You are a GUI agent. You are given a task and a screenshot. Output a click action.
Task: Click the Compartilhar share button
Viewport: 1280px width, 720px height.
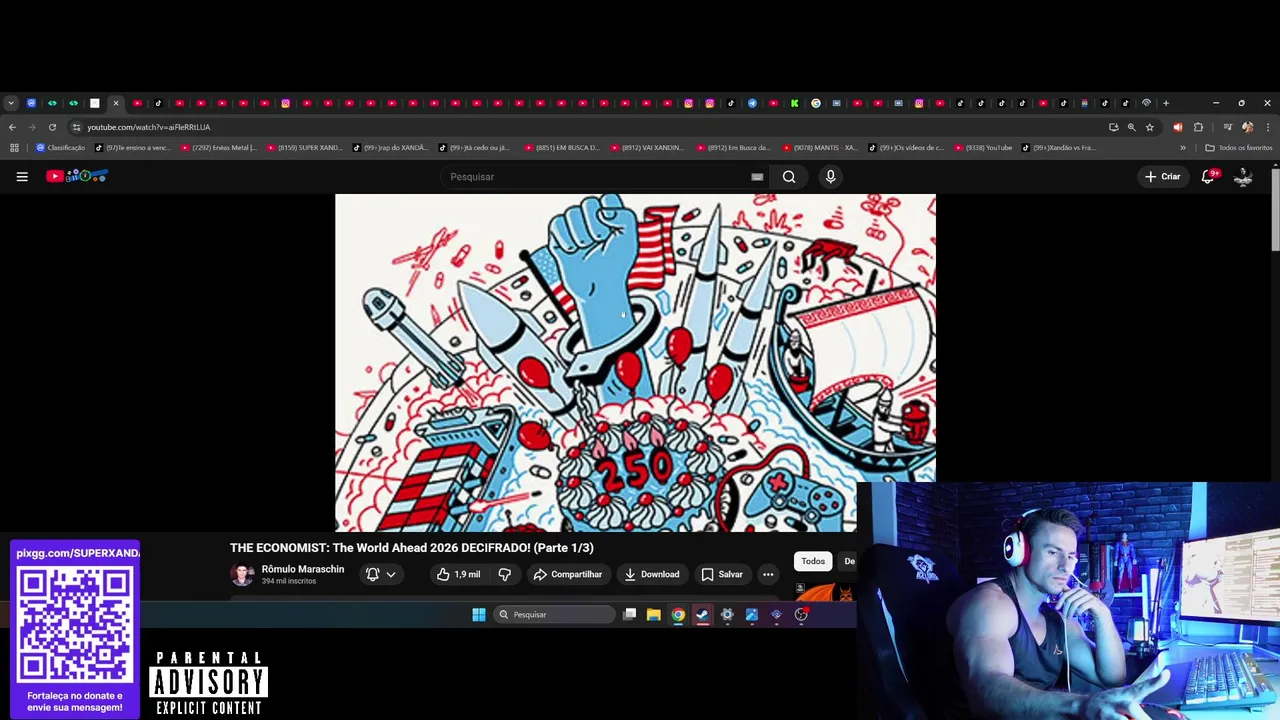[568, 574]
